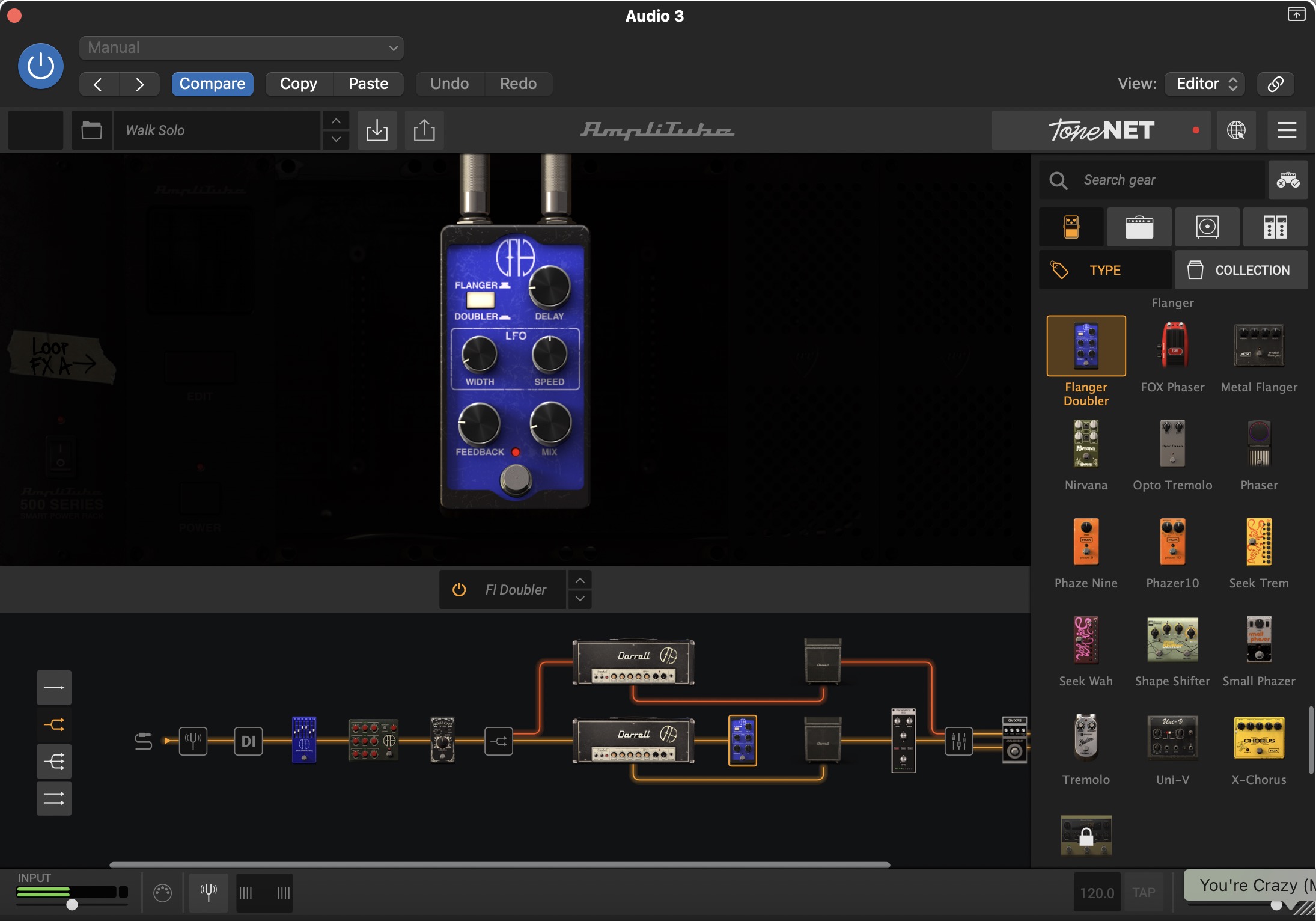Click the link chain icon
This screenshot has height=921, width=1316.
[x=1275, y=84]
